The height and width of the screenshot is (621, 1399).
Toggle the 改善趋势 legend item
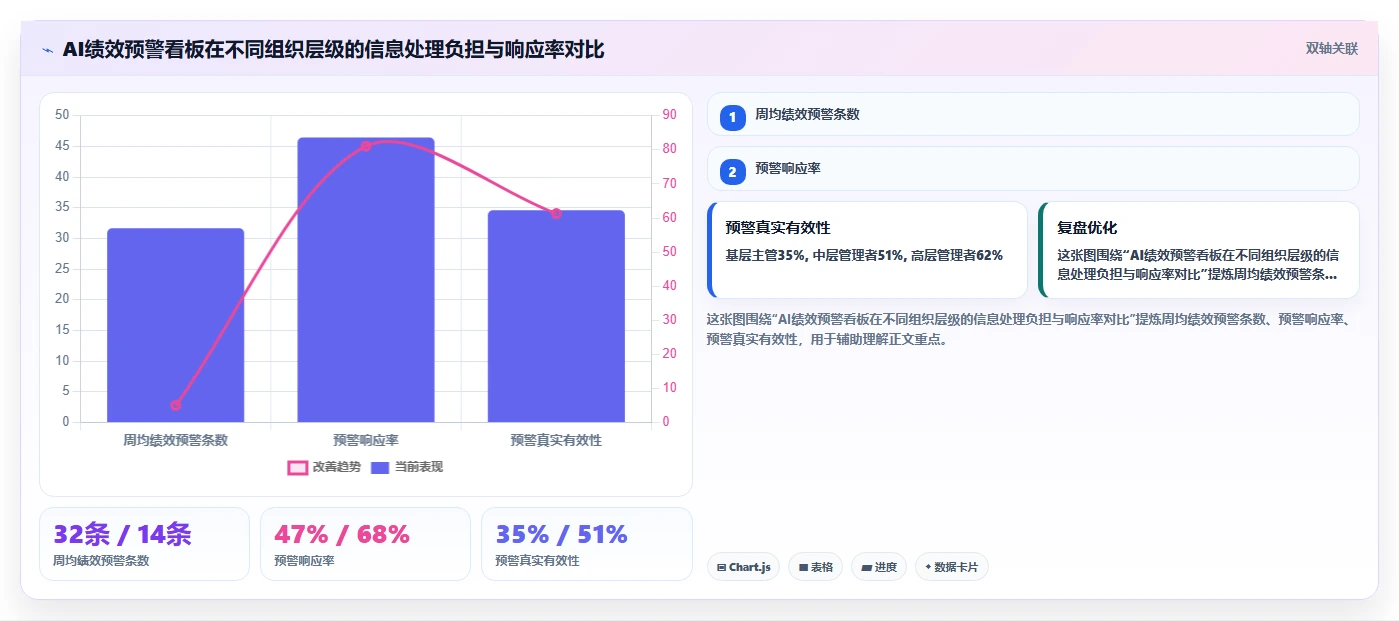point(324,467)
